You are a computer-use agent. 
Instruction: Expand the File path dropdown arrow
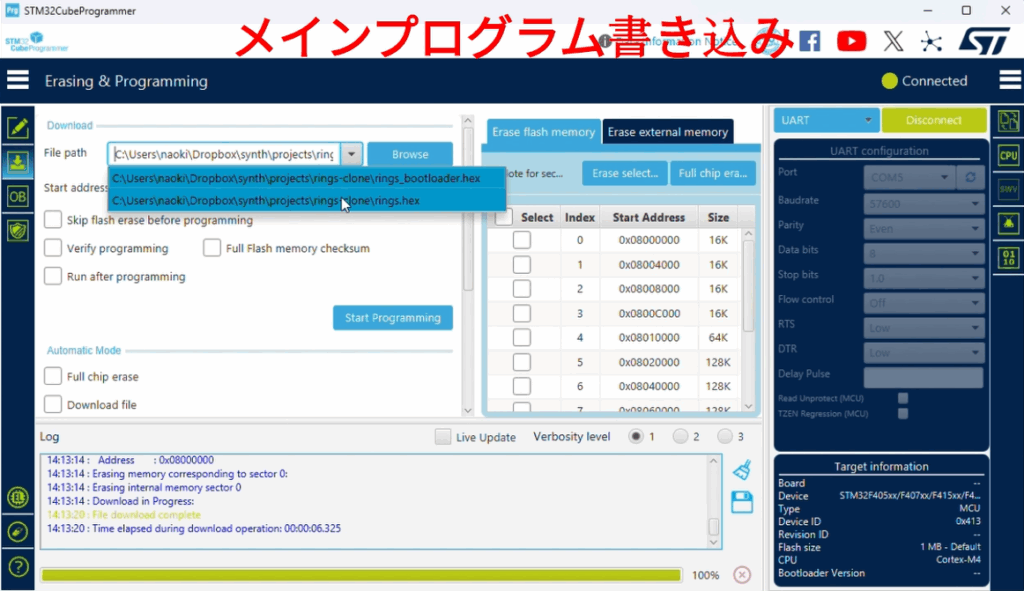351,154
